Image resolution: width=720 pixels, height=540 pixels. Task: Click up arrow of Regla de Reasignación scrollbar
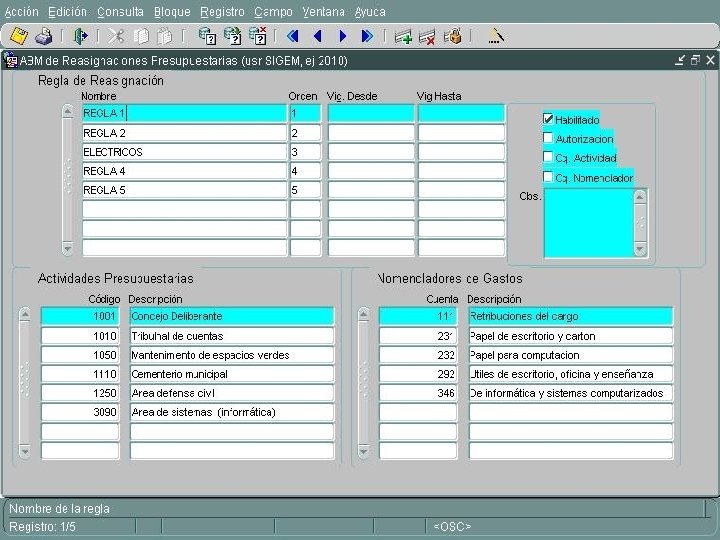click(68, 112)
